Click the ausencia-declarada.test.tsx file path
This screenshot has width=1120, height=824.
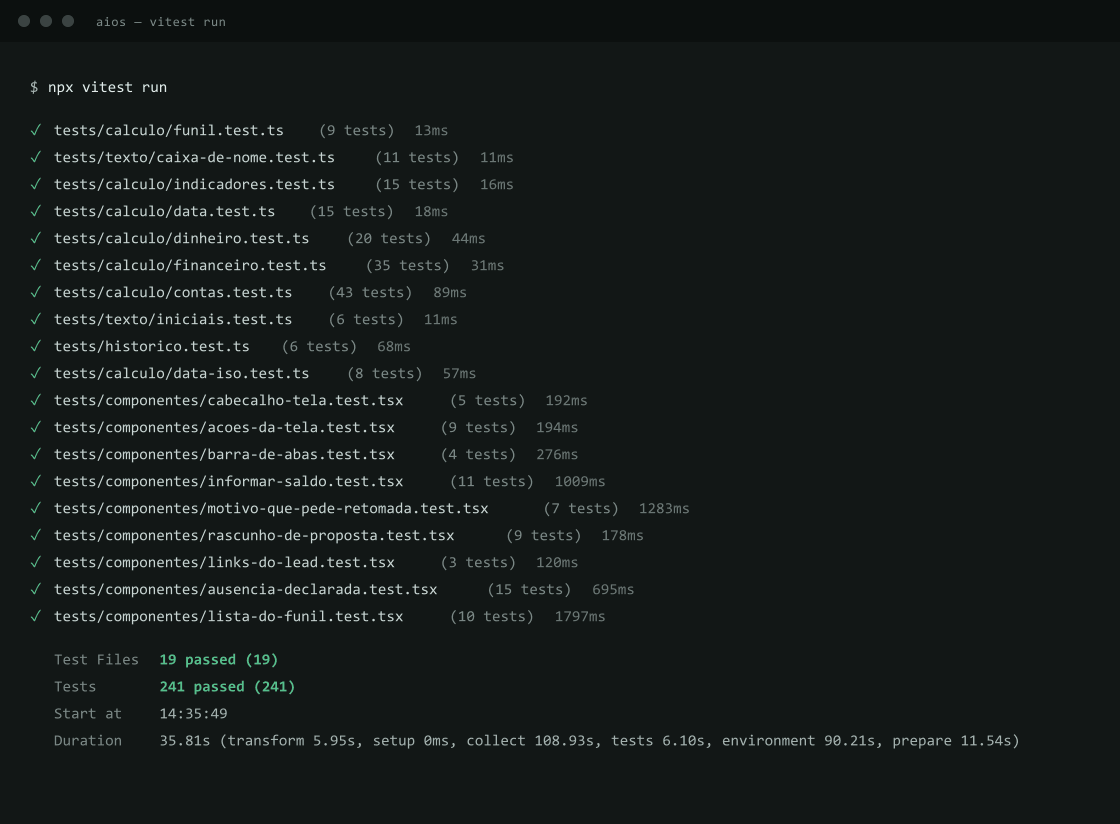pyautogui.click(x=246, y=589)
